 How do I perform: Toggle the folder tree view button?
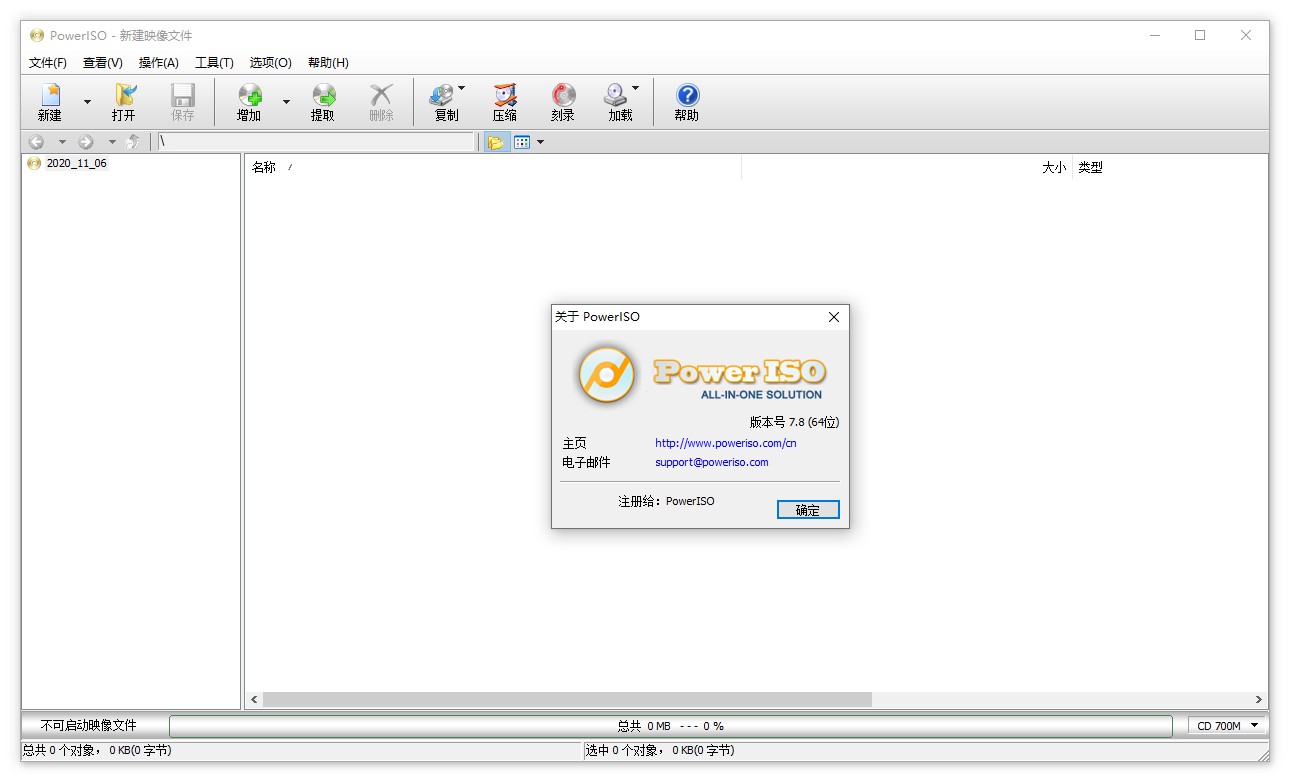tap(495, 142)
